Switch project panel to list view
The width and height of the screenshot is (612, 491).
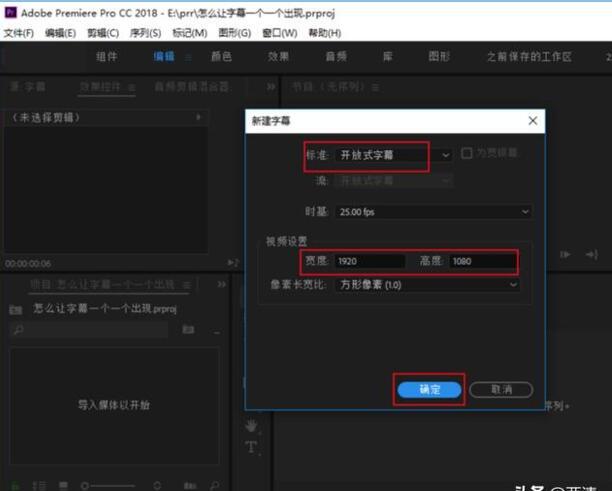coord(39,486)
